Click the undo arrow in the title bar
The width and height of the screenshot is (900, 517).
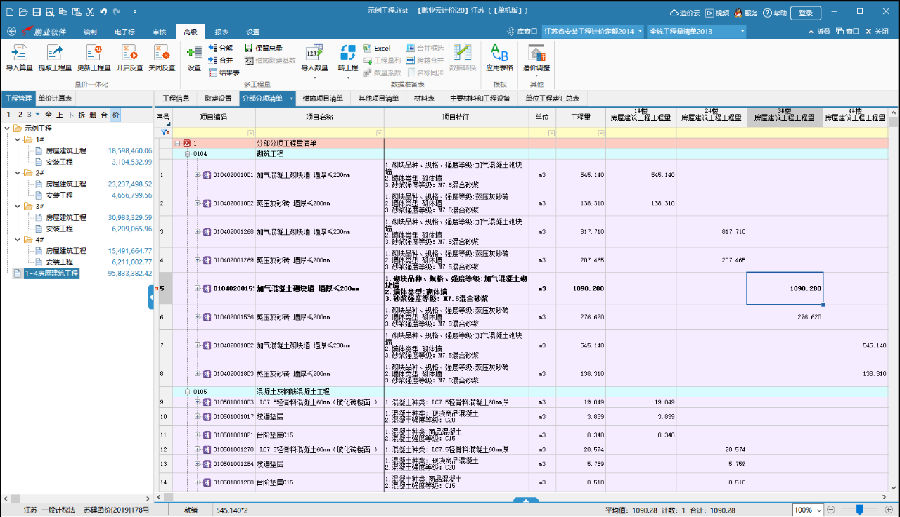[104, 13]
